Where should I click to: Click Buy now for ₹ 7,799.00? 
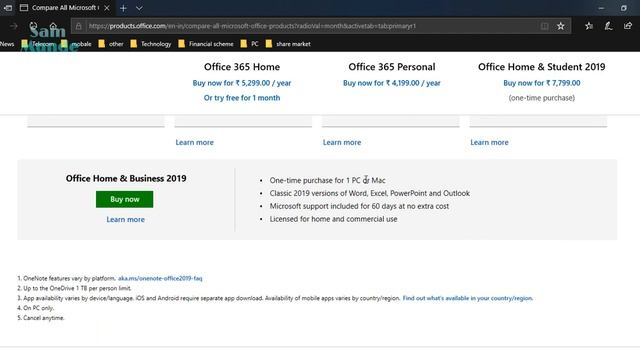[542, 83]
